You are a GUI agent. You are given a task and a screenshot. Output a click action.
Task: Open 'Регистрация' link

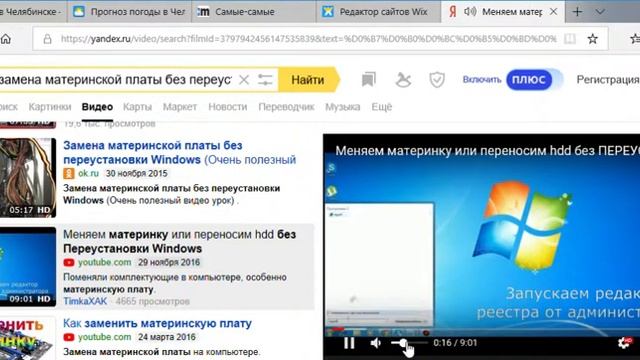608,80
